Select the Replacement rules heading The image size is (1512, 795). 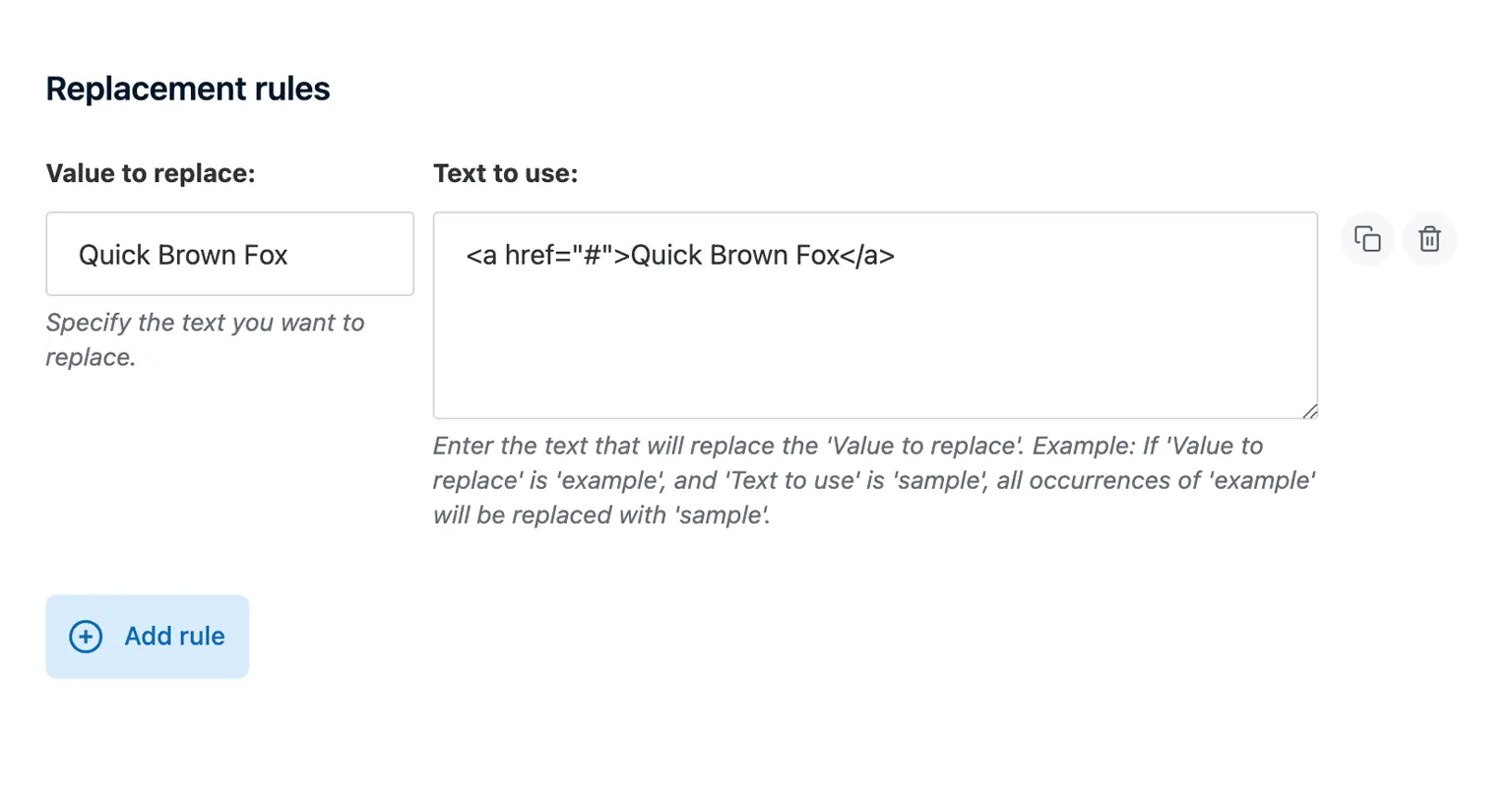(188, 89)
